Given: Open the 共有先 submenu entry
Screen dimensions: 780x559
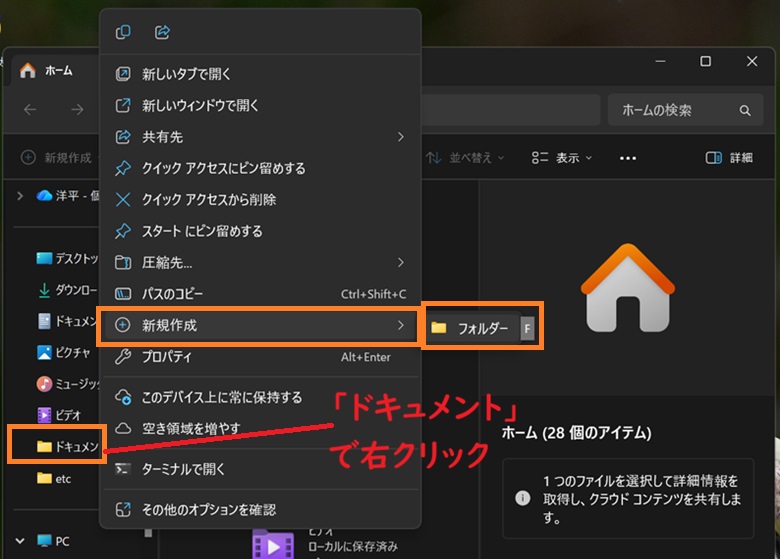Looking at the screenshot, I should coord(260,137).
